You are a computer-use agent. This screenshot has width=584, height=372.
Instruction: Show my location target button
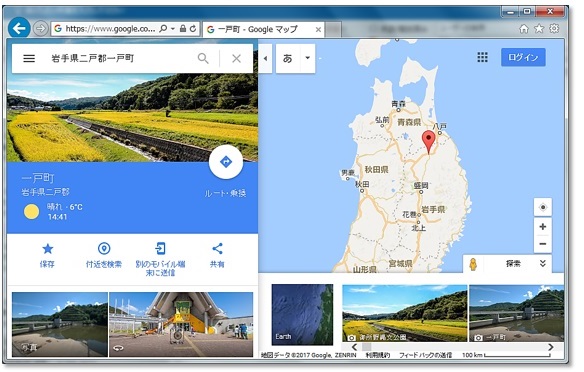point(543,207)
